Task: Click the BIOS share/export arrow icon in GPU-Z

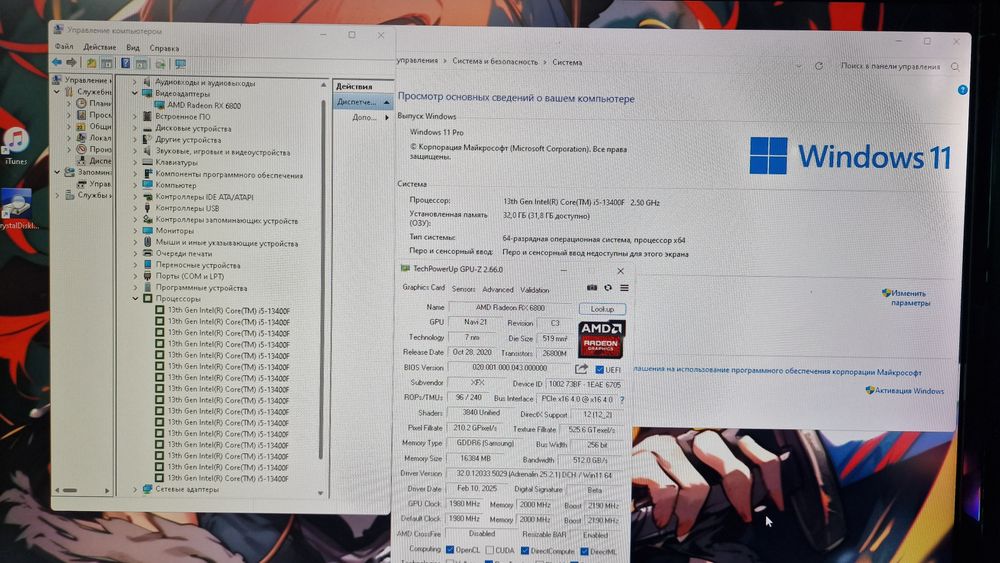Action: point(581,369)
